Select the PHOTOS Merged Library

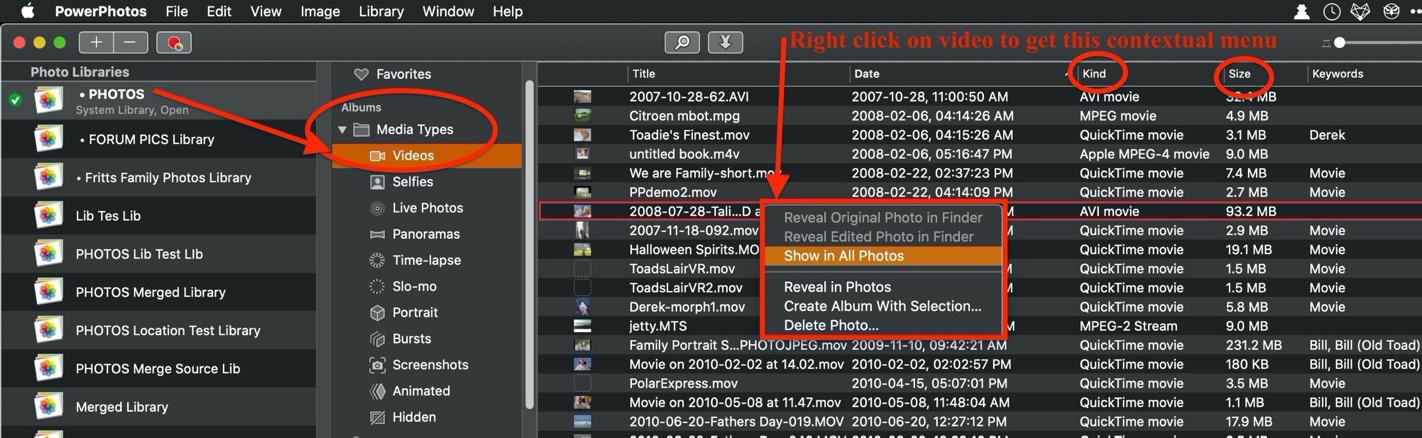[x=158, y=292]
